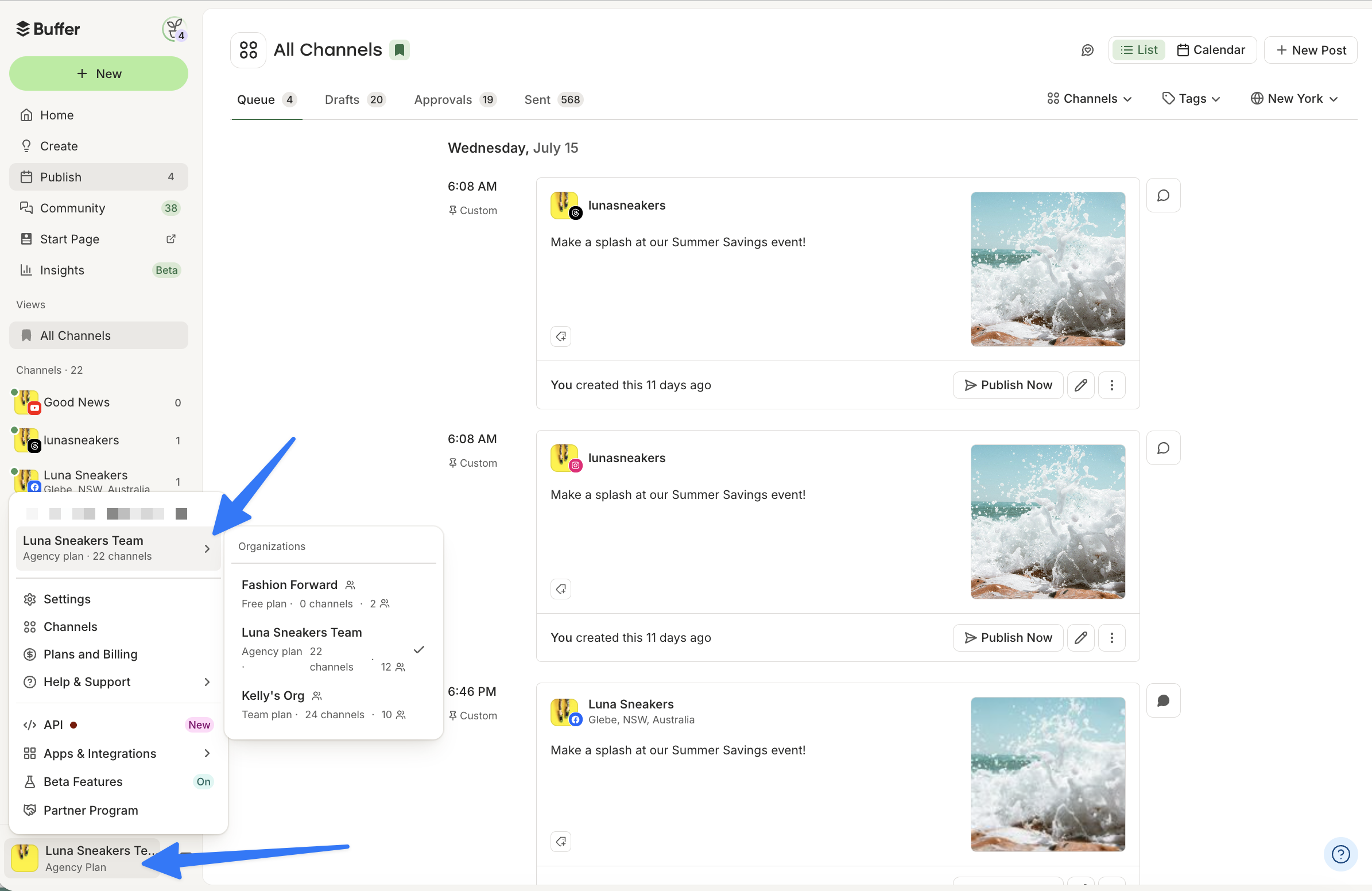Add tag to the Facebook Luna Sneakers post
This screenshot has height=891, width=1372.
click(x=561, y=842)
